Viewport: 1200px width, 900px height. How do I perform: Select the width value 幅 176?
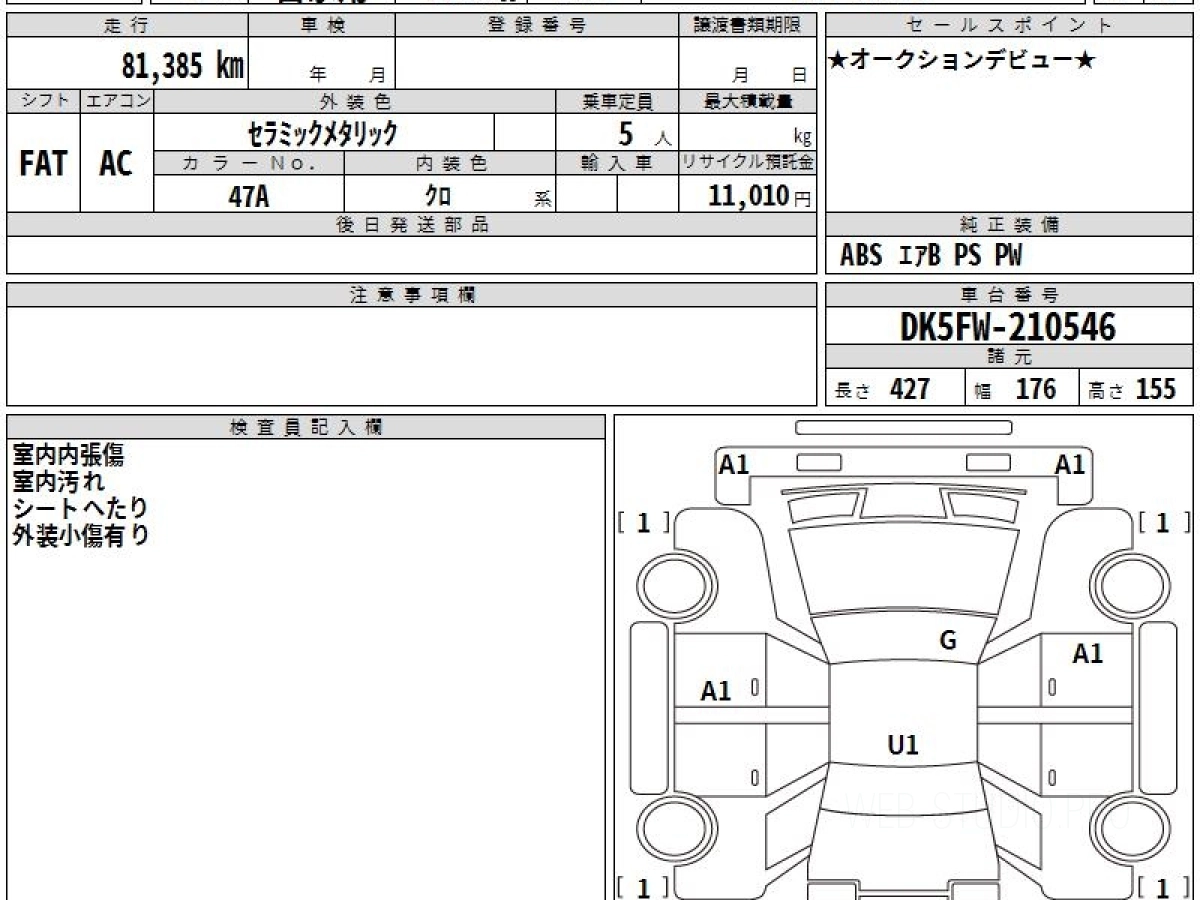pyautogui.click(x=1015, y=389)
